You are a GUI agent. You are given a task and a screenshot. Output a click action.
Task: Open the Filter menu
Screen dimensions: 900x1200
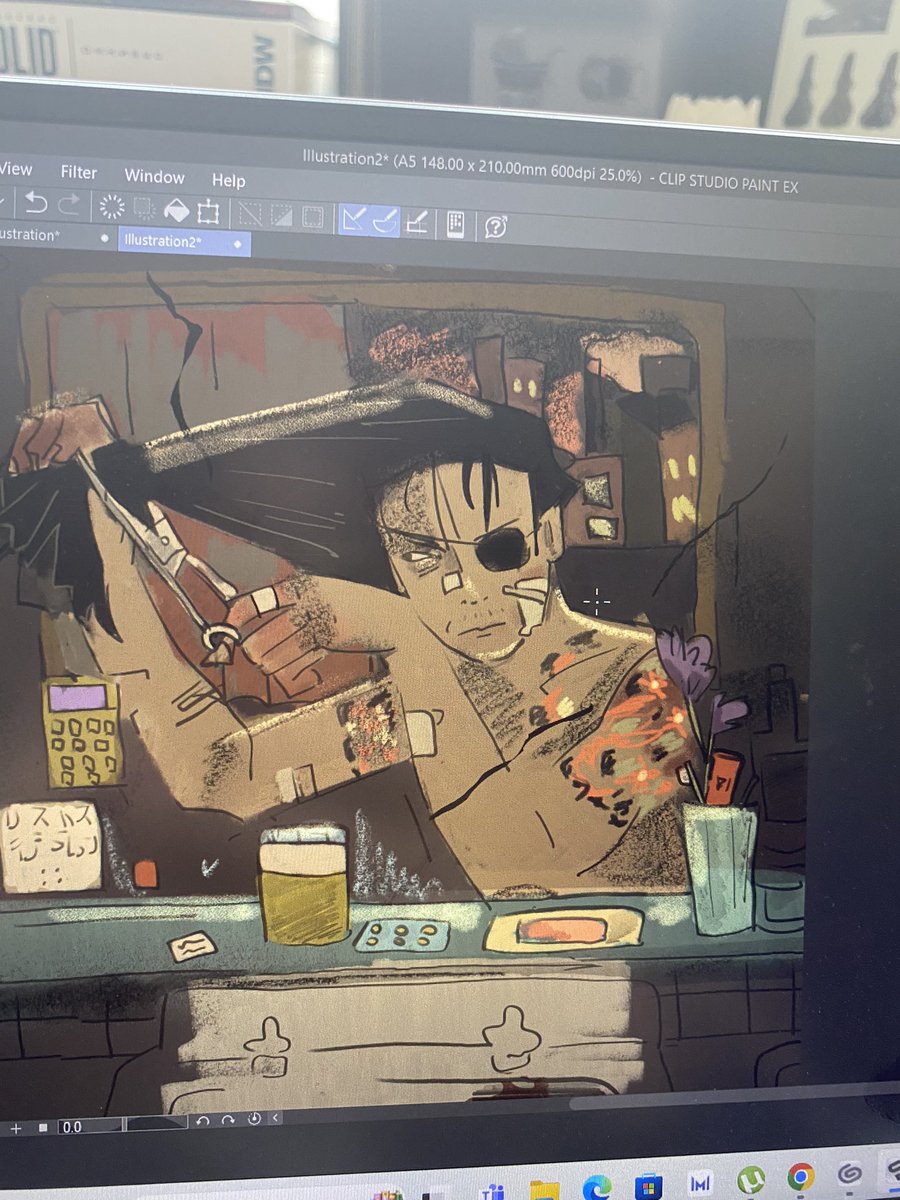pyautogui.click(x=78, y=172)
